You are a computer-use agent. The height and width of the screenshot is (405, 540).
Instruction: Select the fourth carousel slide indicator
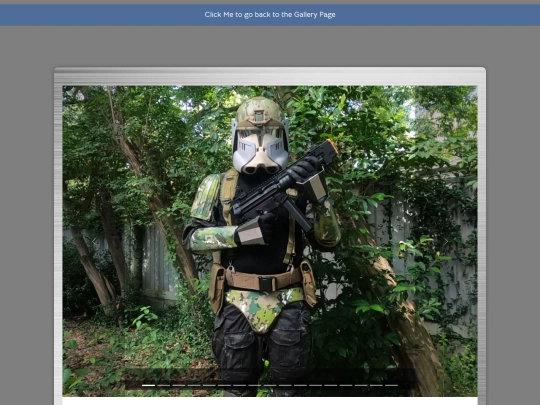(194, 385)
